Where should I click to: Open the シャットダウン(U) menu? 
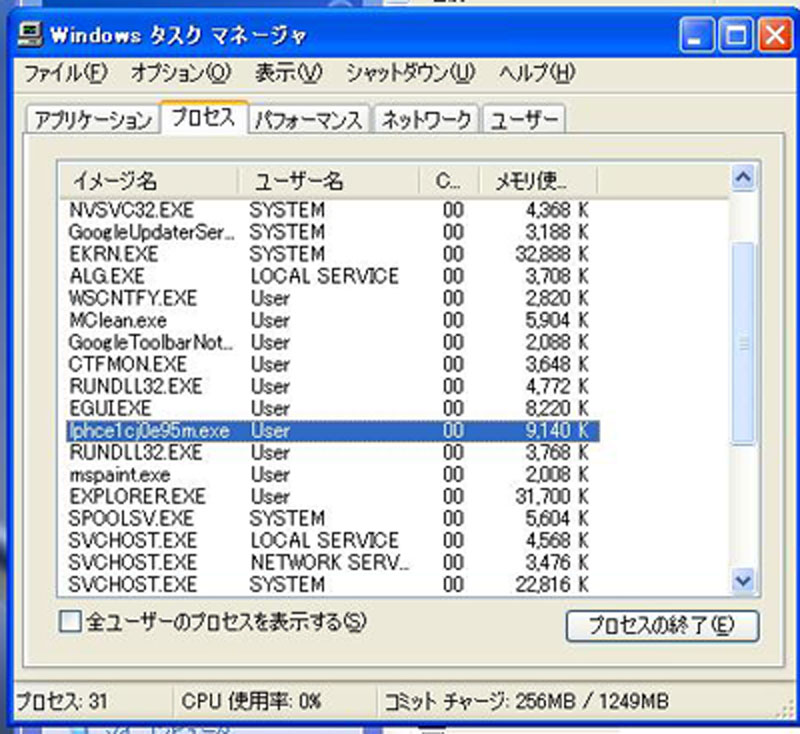click(x=410, y=72)
